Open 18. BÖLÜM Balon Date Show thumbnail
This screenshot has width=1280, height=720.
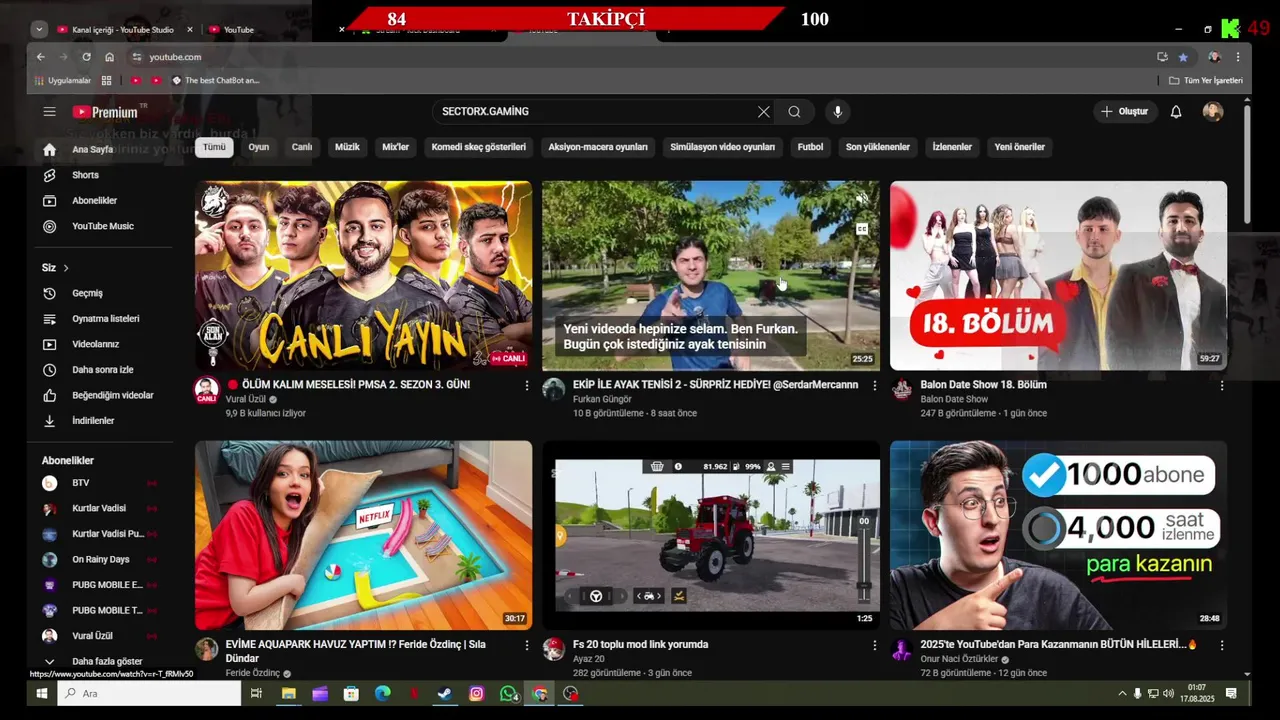pyautogui.click(x=1058, y=276)
